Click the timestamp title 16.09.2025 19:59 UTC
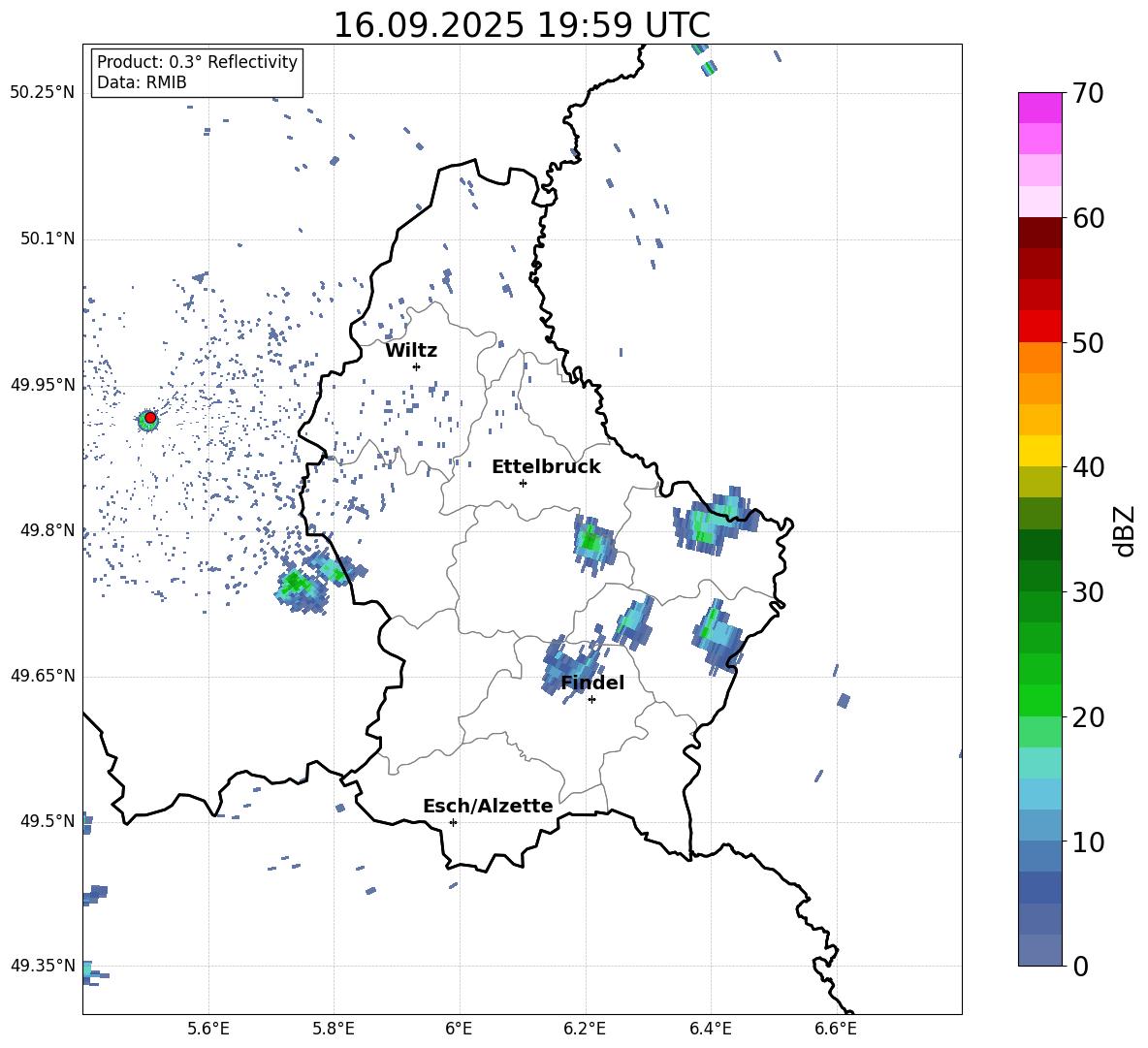 (x=522, y=25)
